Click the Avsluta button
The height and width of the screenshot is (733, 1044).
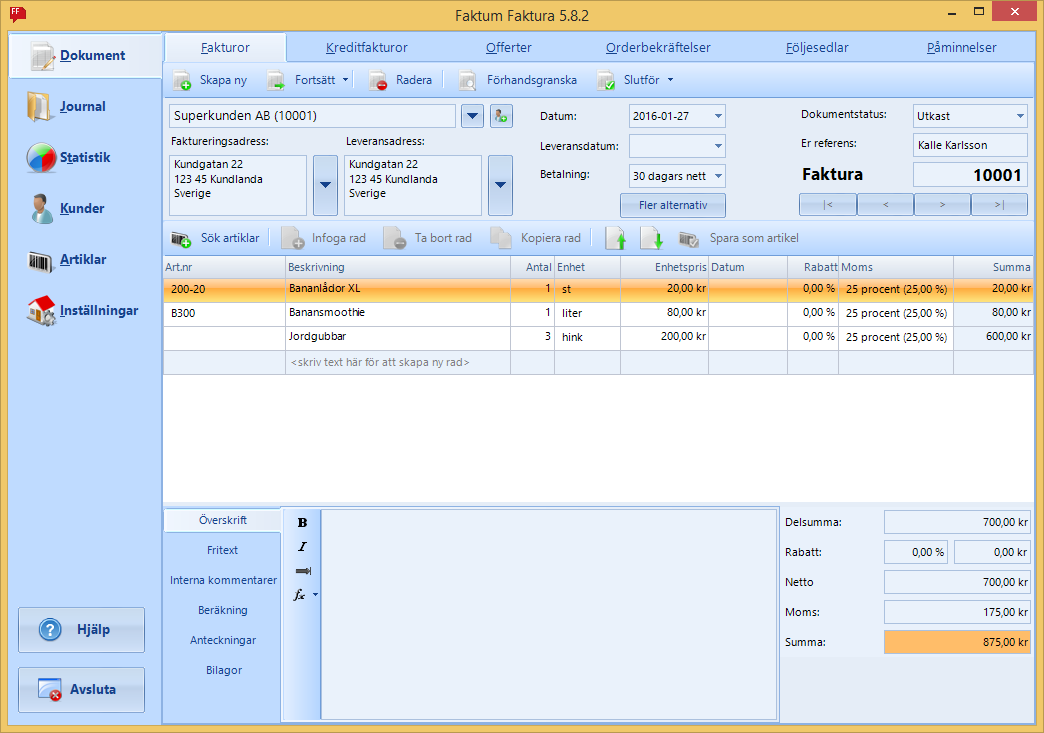81,690
